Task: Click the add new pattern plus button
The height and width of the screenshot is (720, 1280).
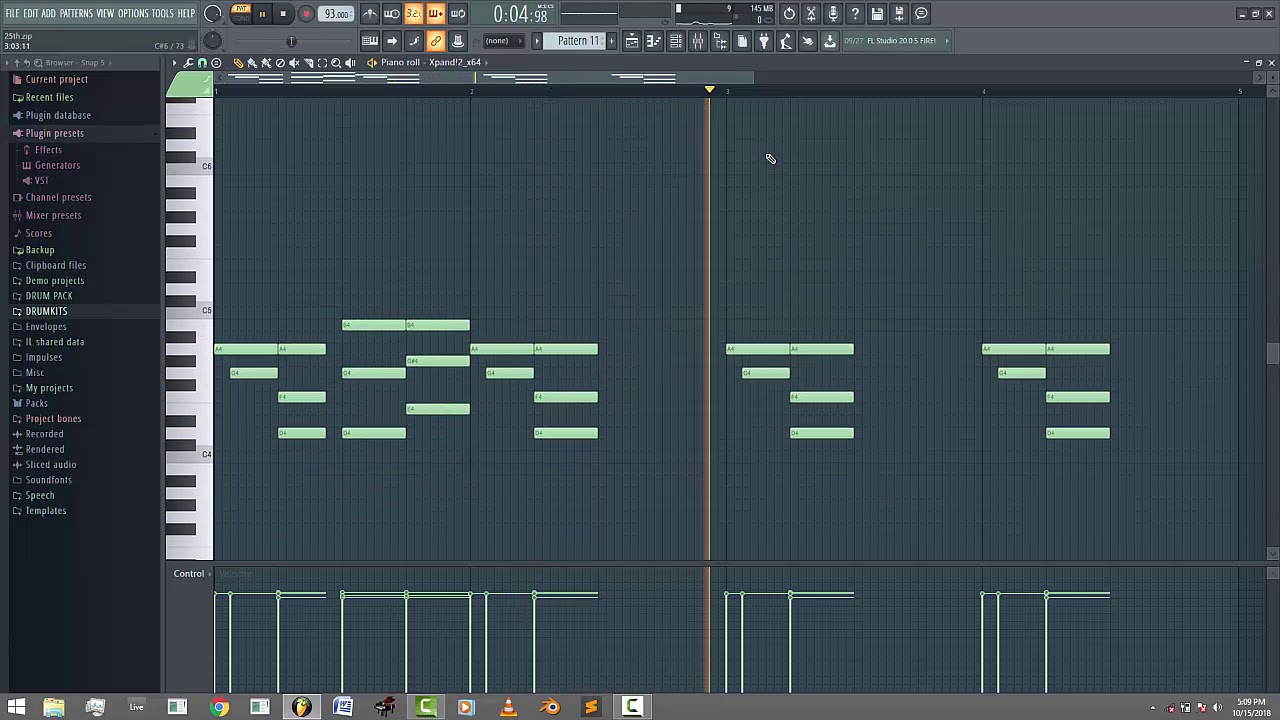Action: (x=611, y=41)
